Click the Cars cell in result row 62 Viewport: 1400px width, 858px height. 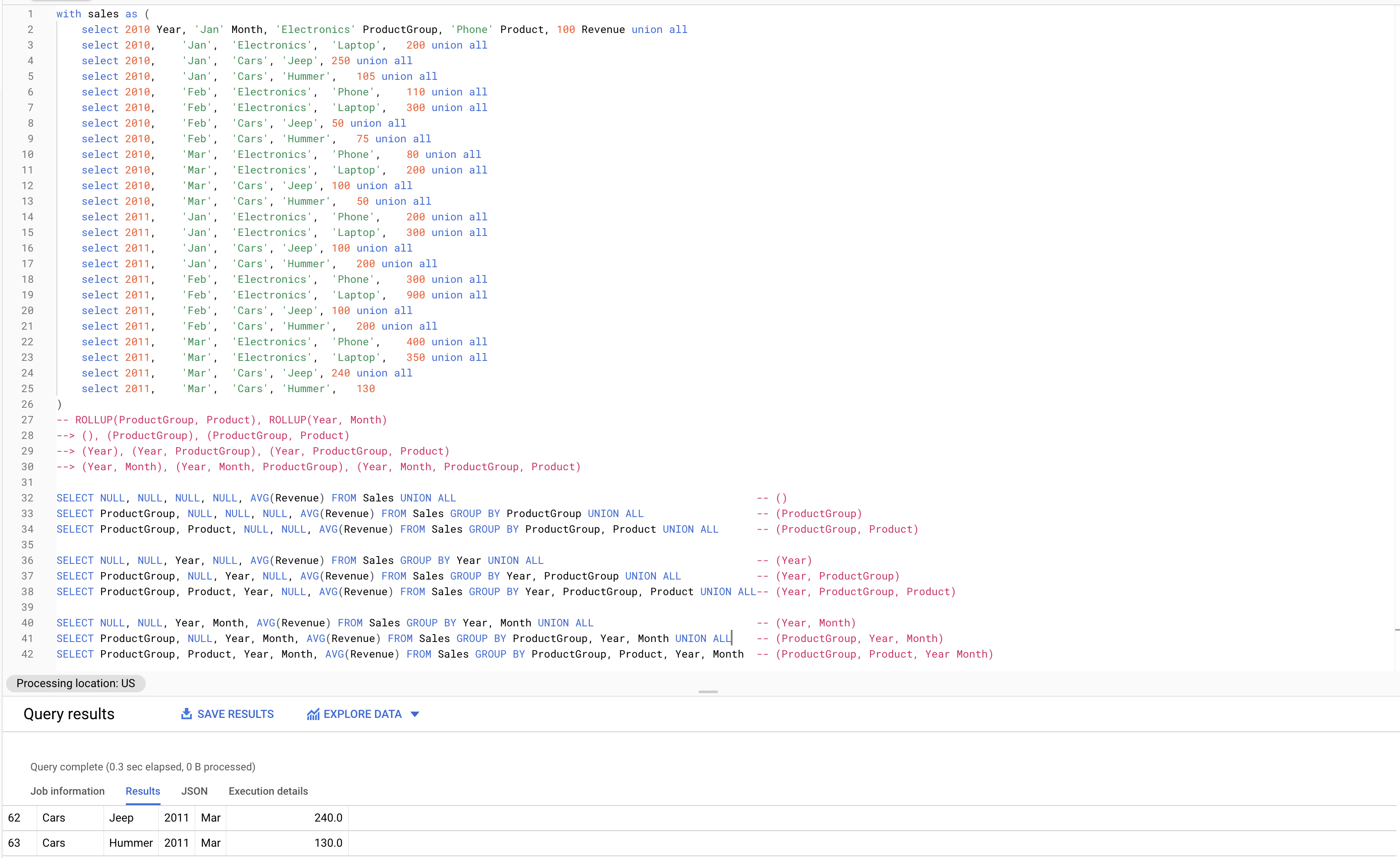70,818
